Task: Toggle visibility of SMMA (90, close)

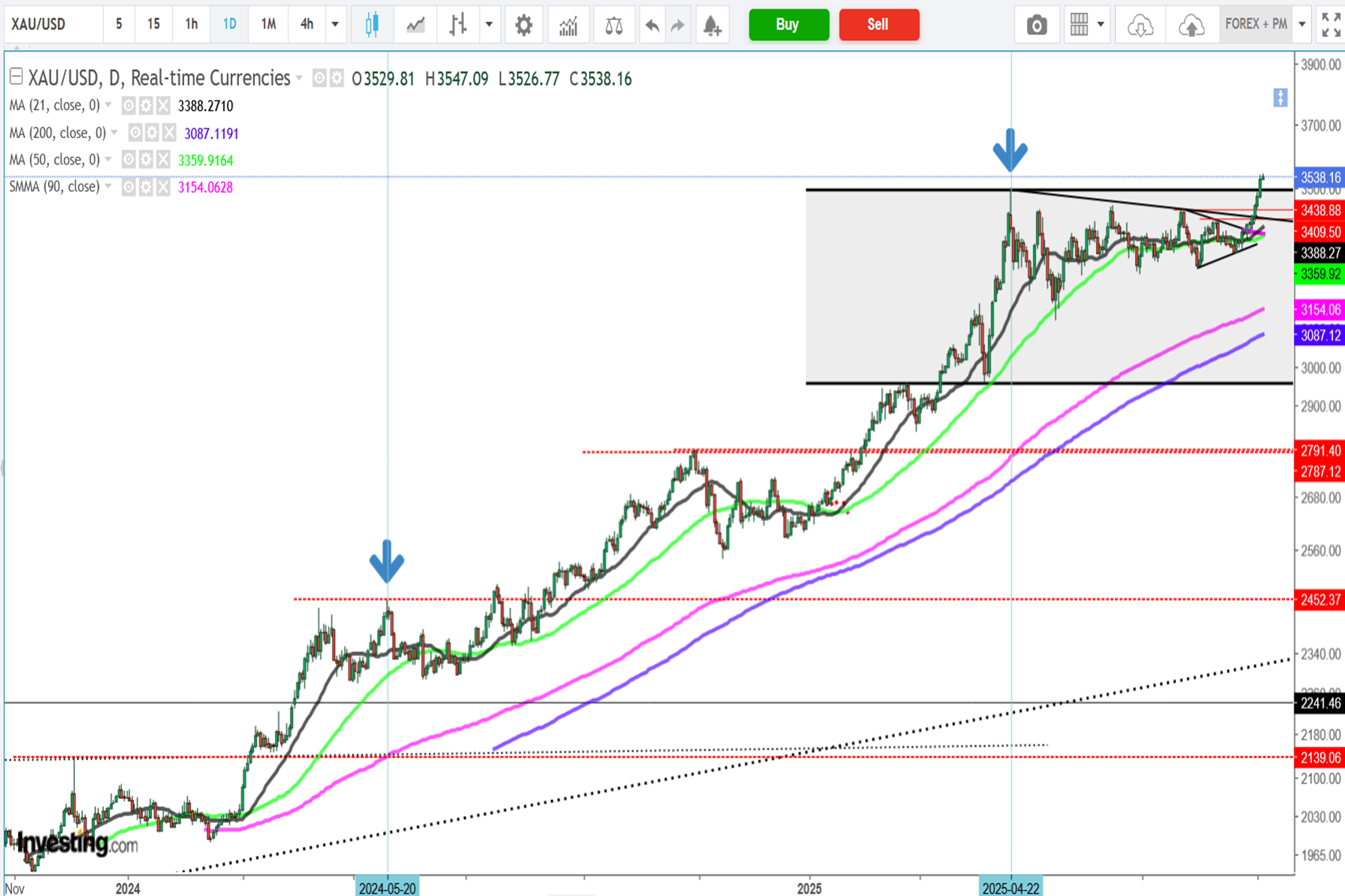Action: click(x=129, y=188)
